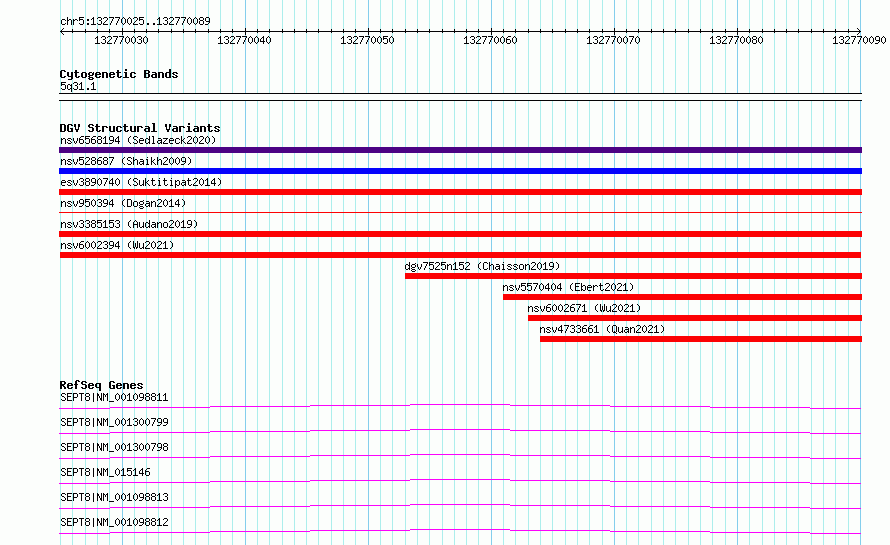Viewport: 890px width, 545px height.
Task: Click ruler position 132770090
Action: tap(859, 40)
